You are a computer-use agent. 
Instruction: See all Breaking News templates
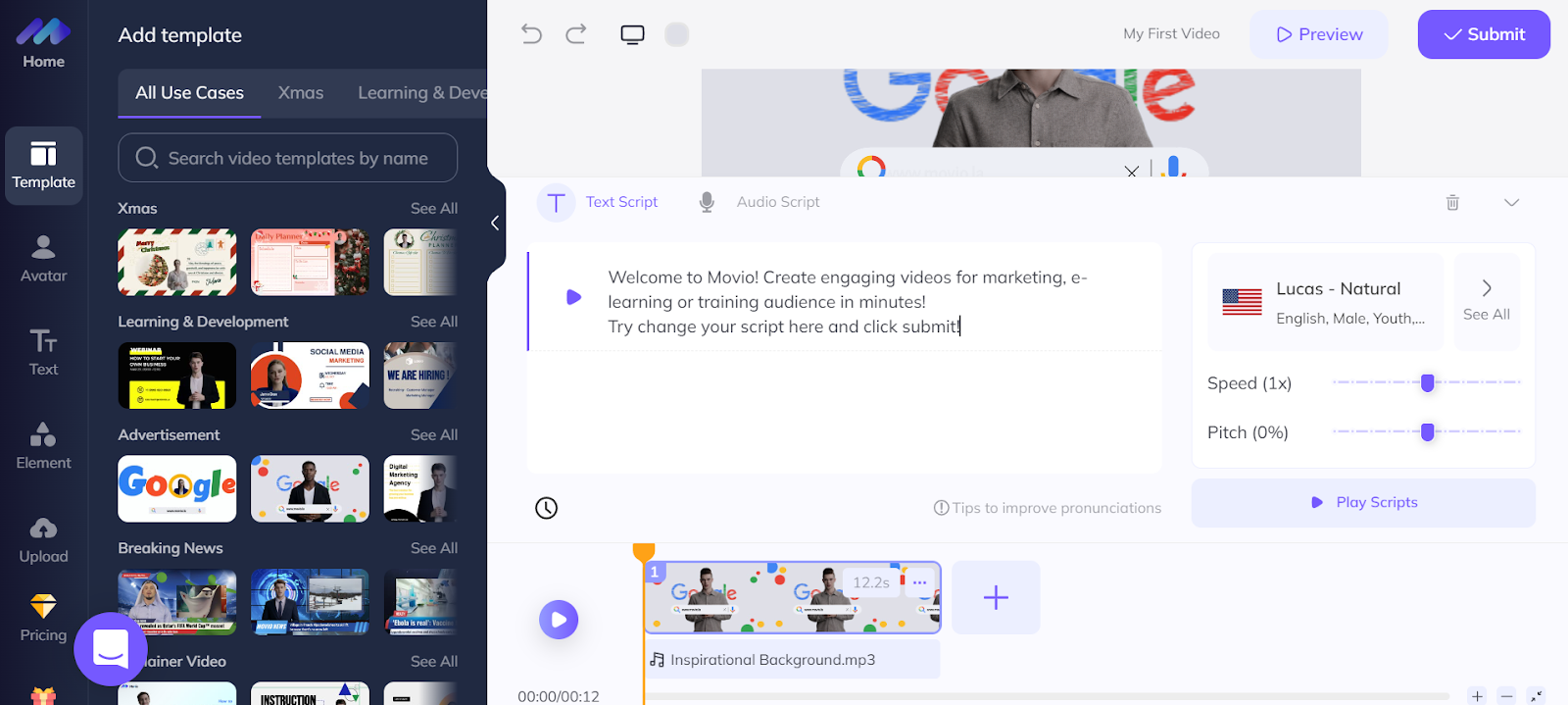tap(434, 548)
